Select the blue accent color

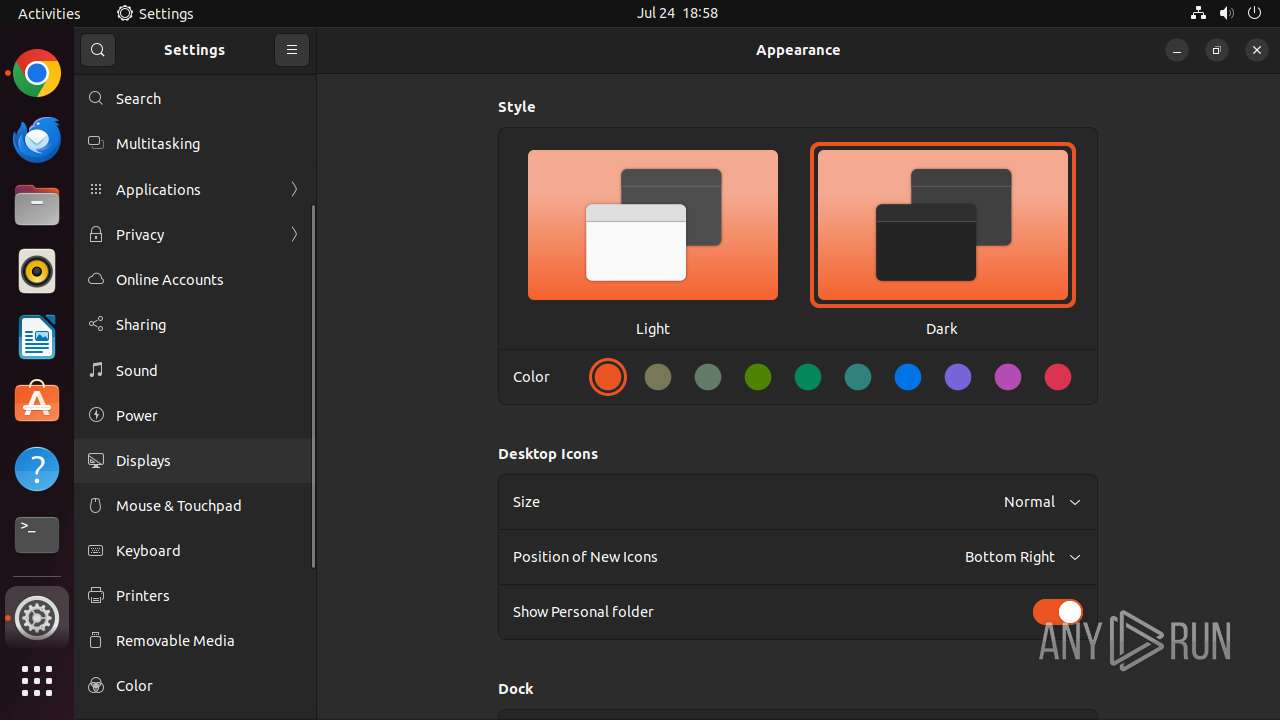pos(908,377)
